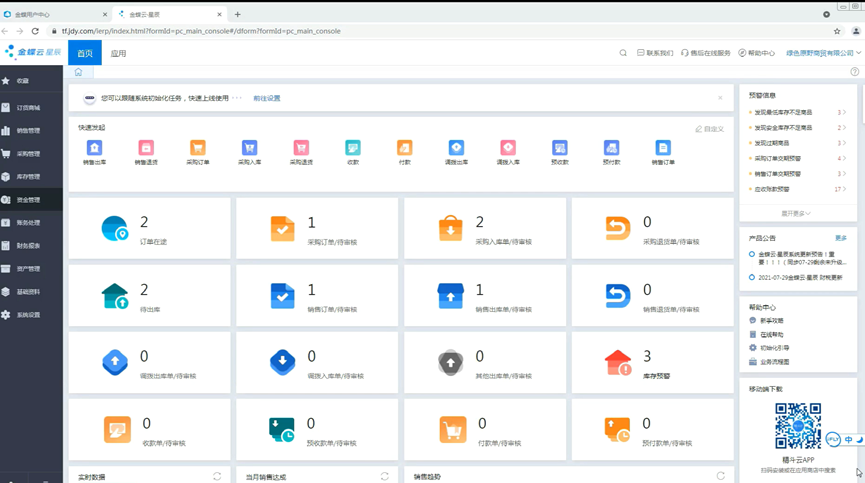Open the 采购退货 quick-start icon

[301, 148]
